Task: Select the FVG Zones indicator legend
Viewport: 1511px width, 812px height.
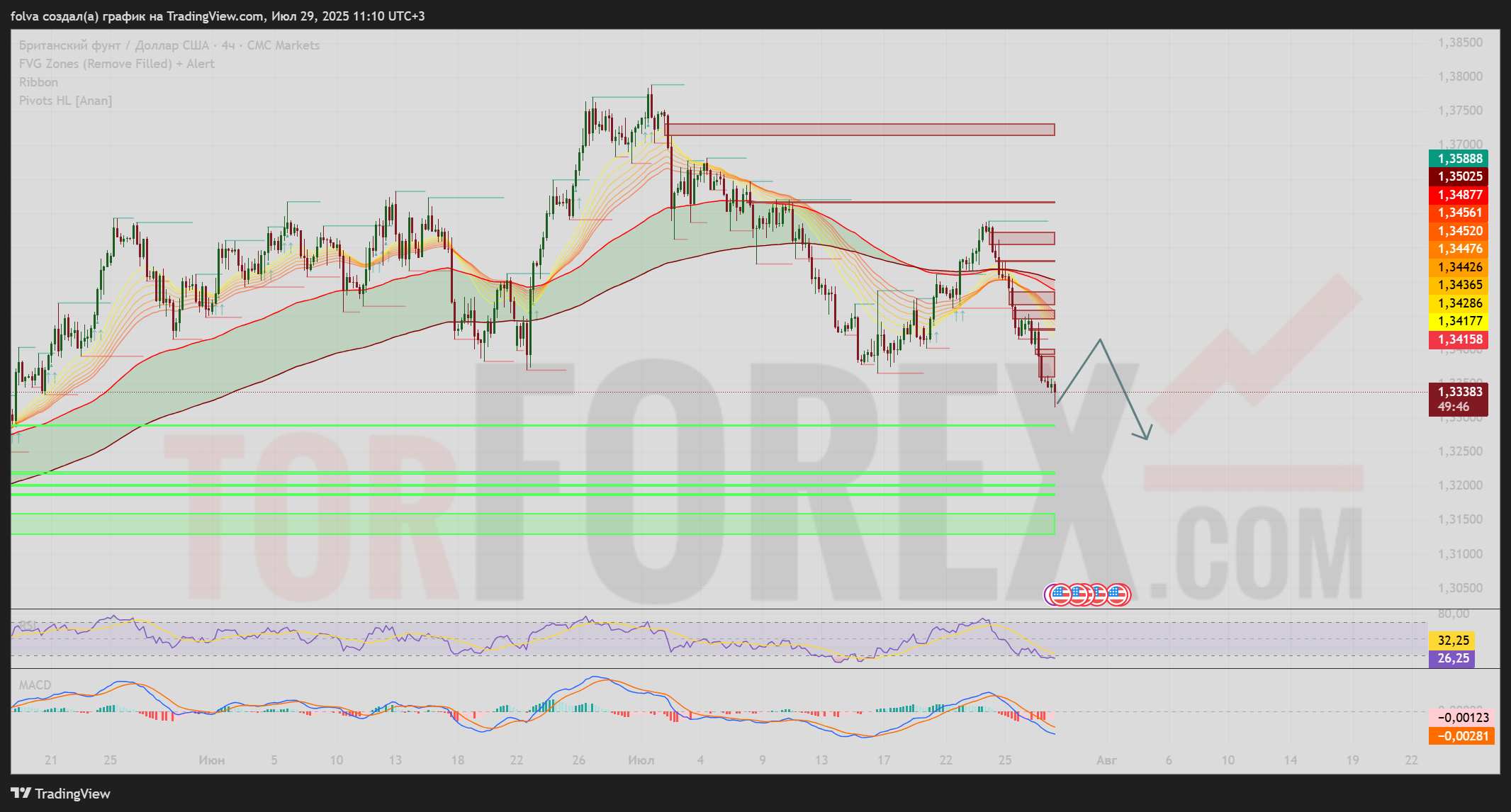Action: pyautogui.click(x=116, y=64)
